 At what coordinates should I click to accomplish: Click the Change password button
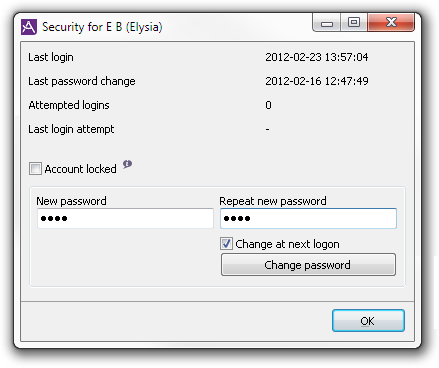308,265
